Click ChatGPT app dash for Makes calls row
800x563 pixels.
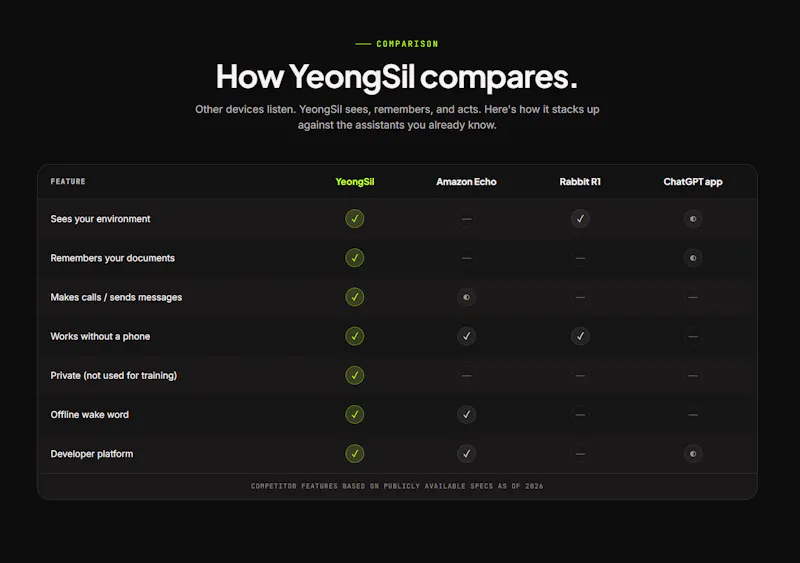[x=693, y=297]
